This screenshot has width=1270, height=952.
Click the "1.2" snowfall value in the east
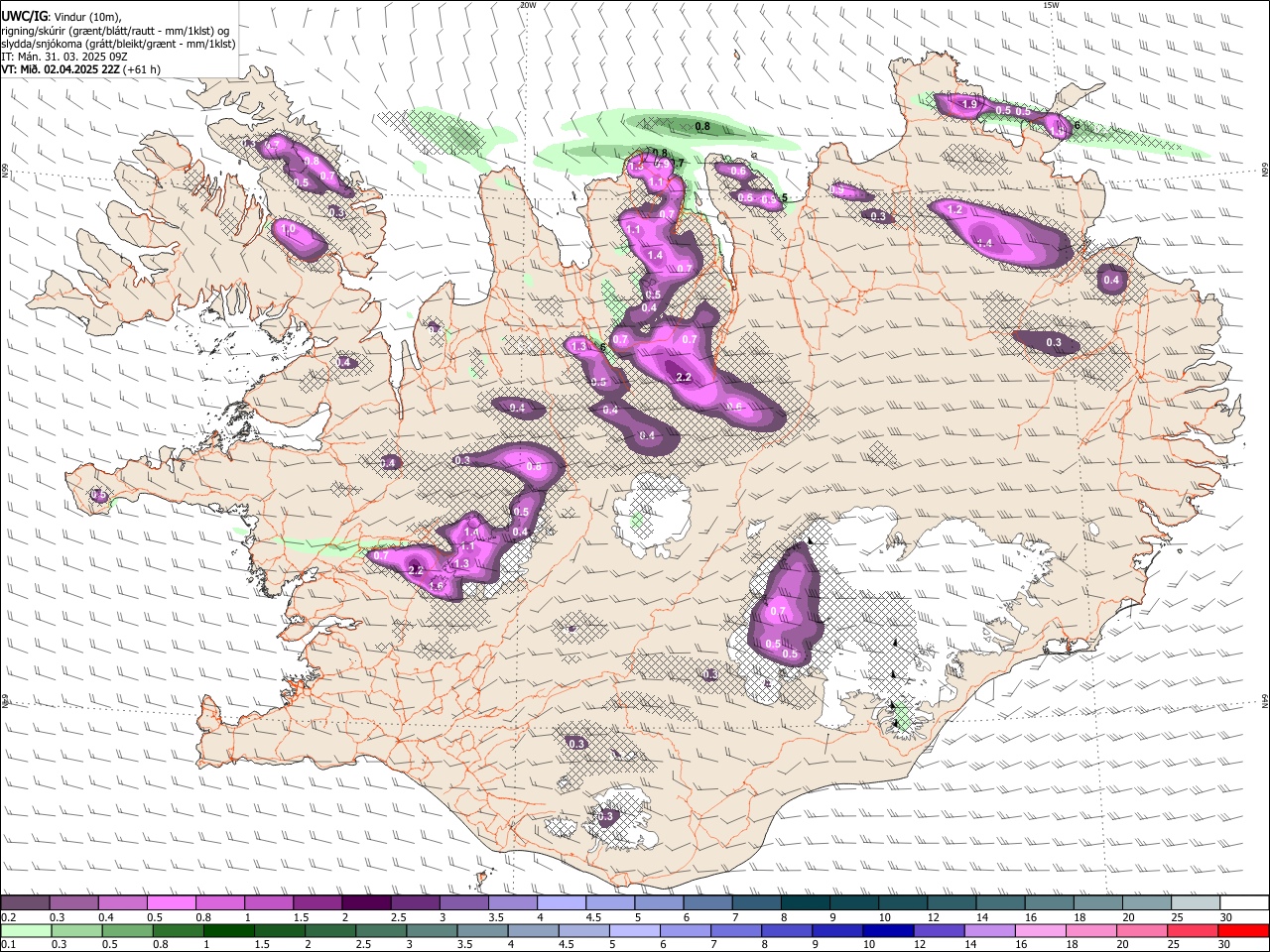pyautogui.click(x=956, y=210)
